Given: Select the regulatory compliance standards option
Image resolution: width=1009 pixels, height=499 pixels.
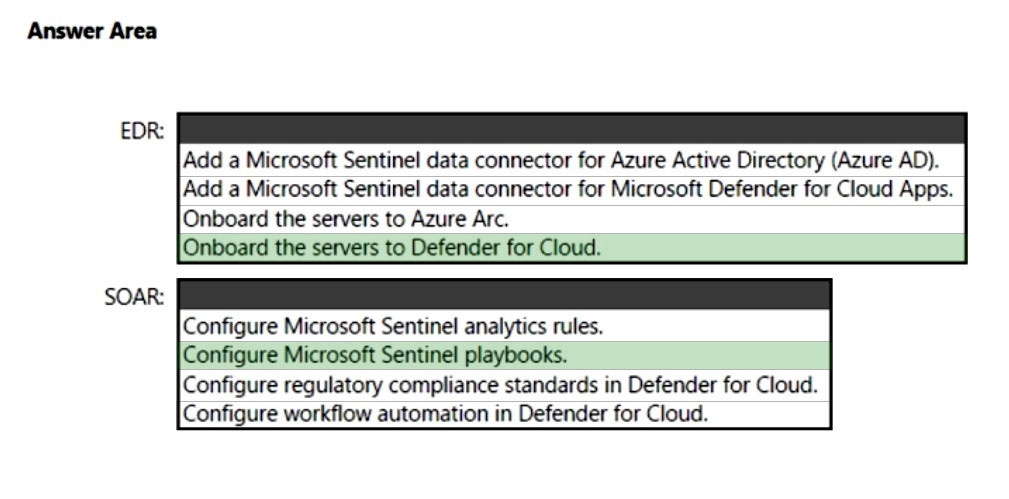Looking at the screenshot, I should [500, 384].
